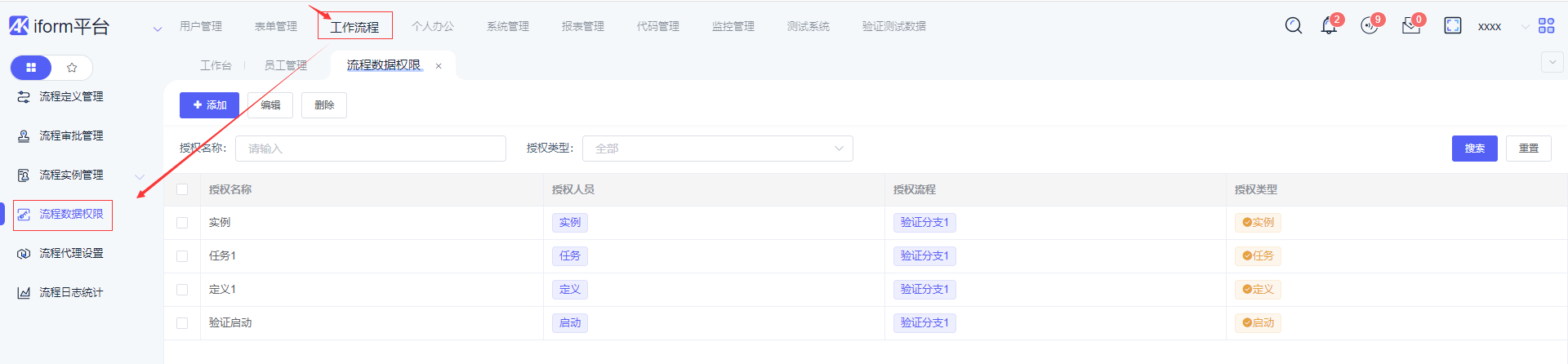Select the grid menu view in sidebar

tap(31, 68)
